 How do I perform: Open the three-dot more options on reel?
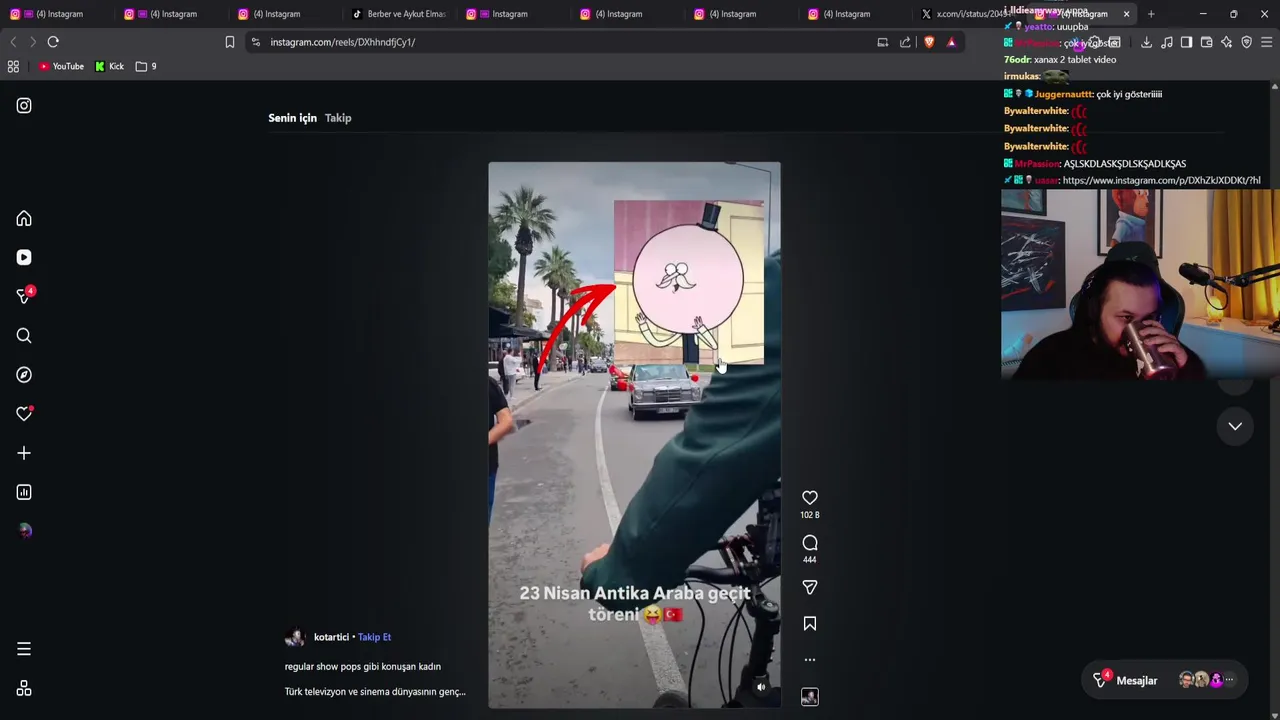[810, 660]
